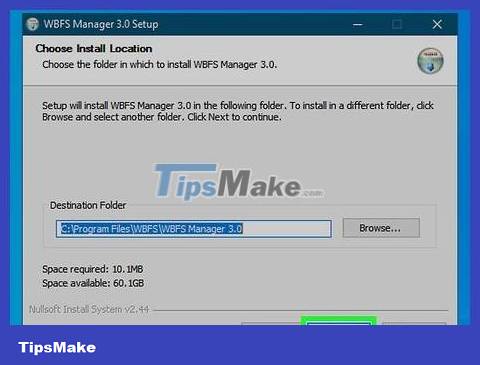Click the "Space required: 10.1MB" text

click(93, 269)
